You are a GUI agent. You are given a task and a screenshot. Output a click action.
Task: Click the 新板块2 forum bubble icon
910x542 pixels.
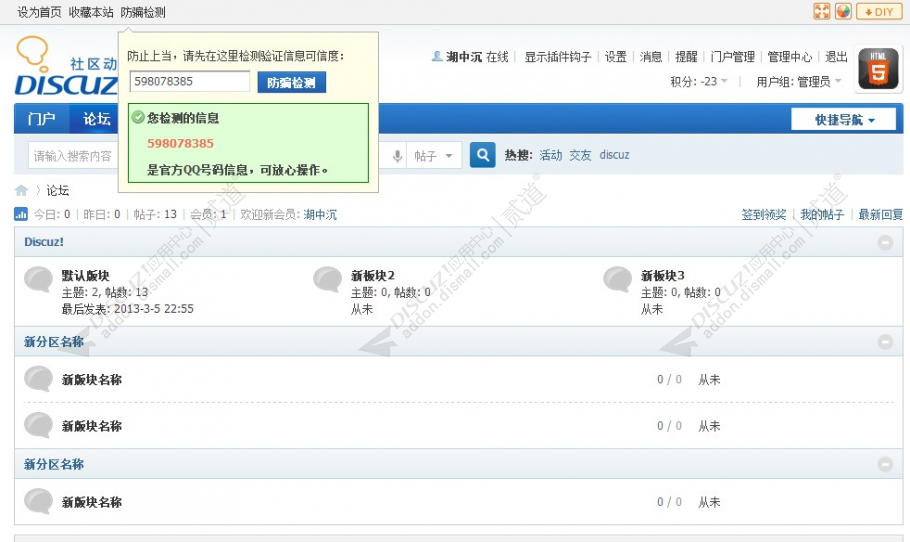[x=327, y=280]
